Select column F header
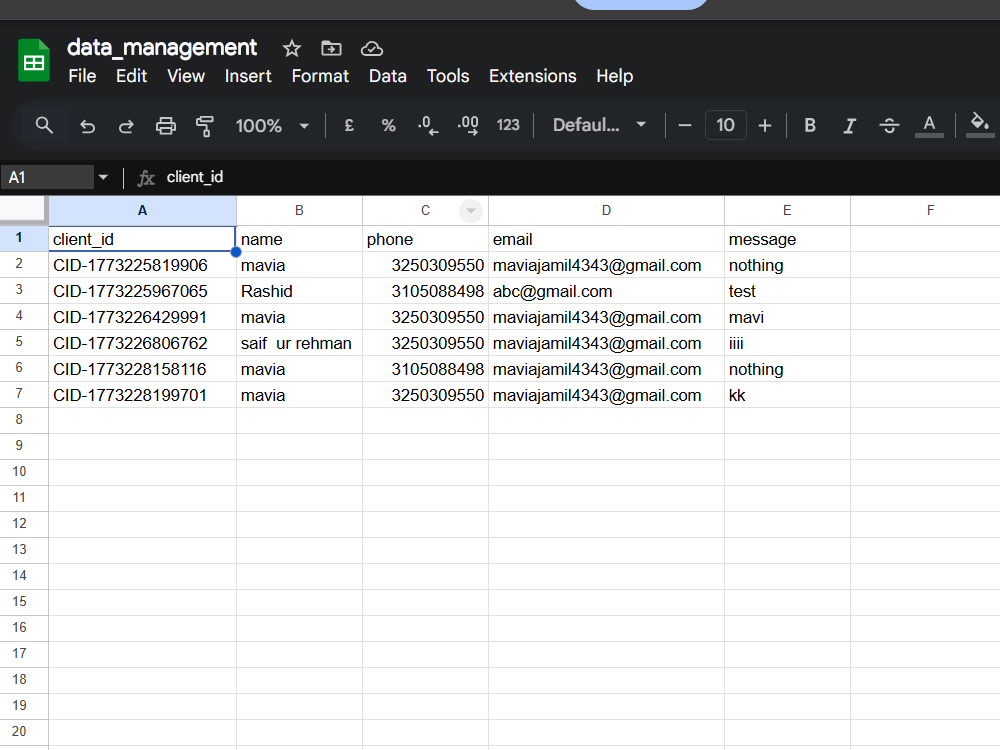Image resolution: width=1000 pixels, height=750 pixels. click(925, 210)
